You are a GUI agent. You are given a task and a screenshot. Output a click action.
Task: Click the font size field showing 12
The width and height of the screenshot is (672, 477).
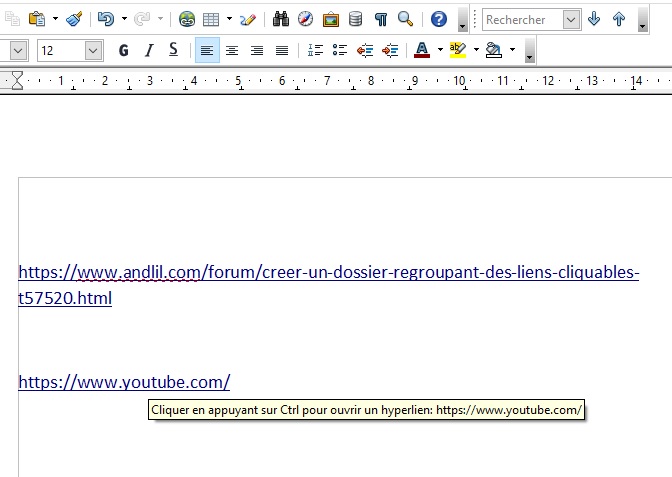(x=61, y=51)
